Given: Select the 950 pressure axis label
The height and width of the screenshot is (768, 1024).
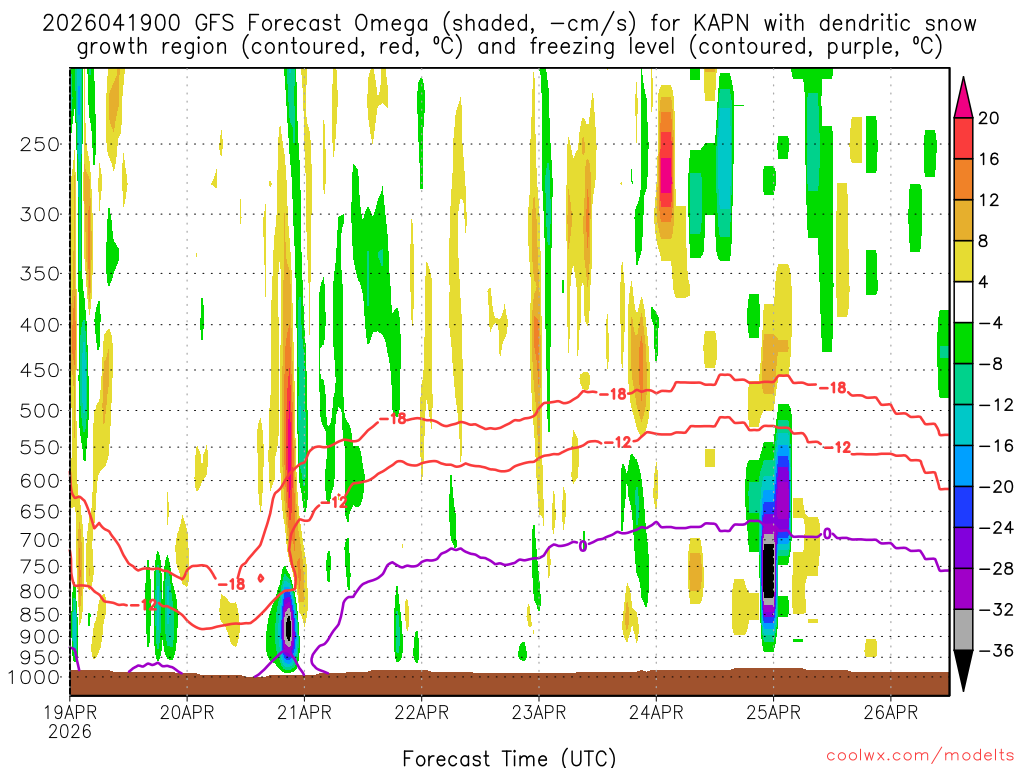Looking at the screenshot, I should [x=40, y=657].
